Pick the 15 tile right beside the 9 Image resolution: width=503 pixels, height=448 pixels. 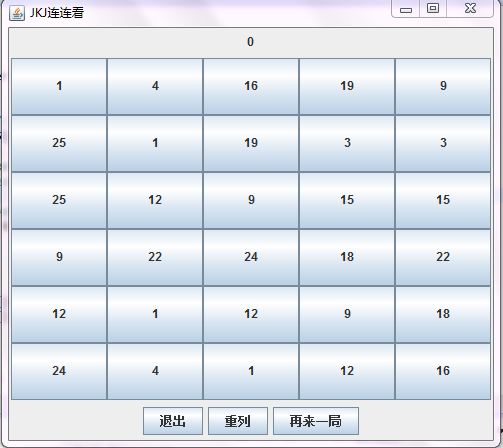coord(347,201)
